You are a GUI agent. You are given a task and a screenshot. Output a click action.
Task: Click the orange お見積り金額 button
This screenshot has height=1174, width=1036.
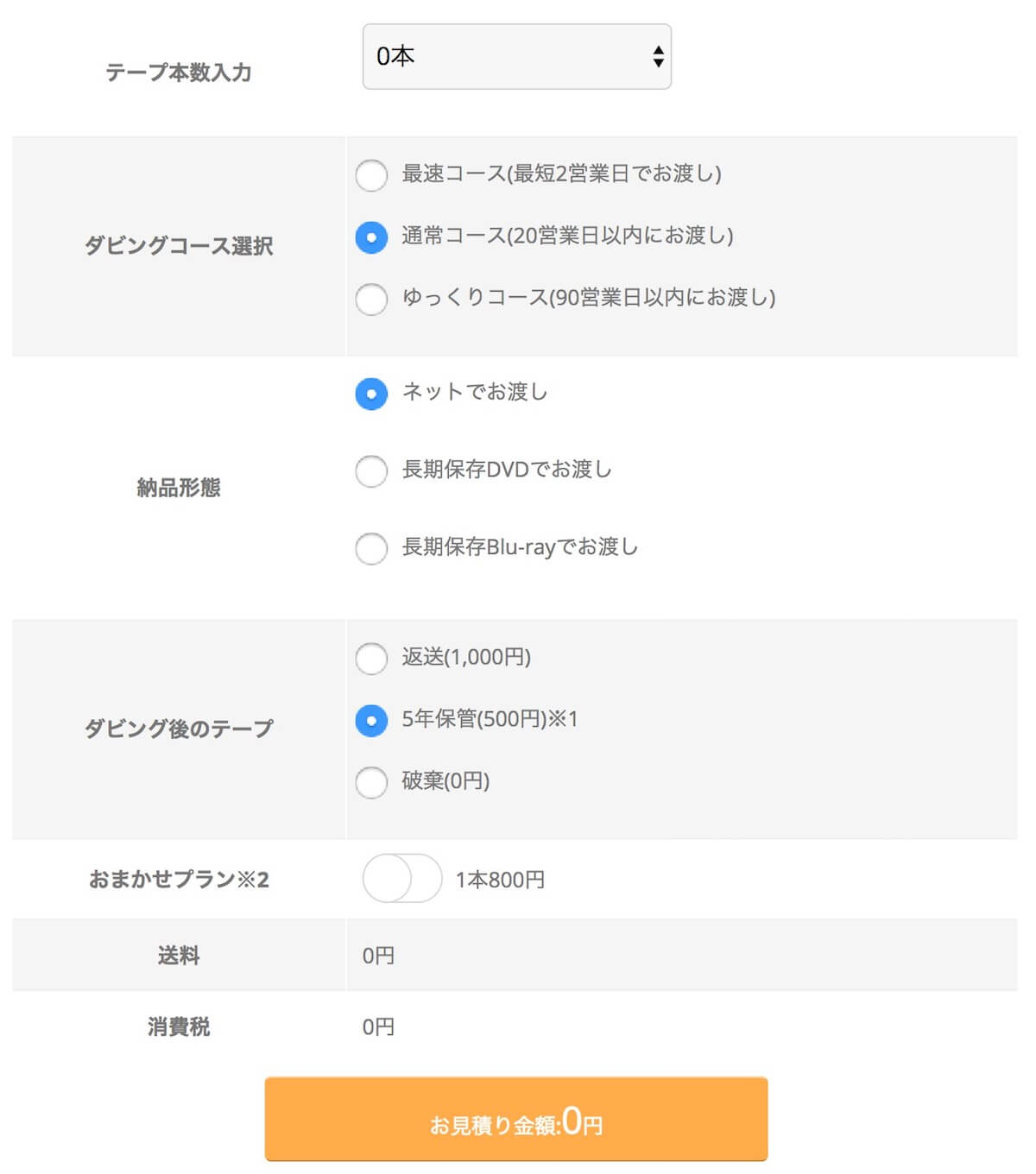click(x=515, y=1119)
